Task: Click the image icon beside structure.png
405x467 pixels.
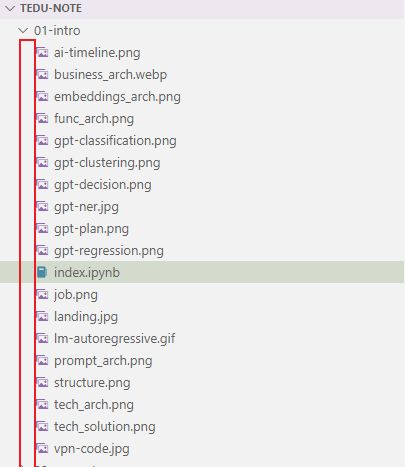Action: [x=42, y=382]
